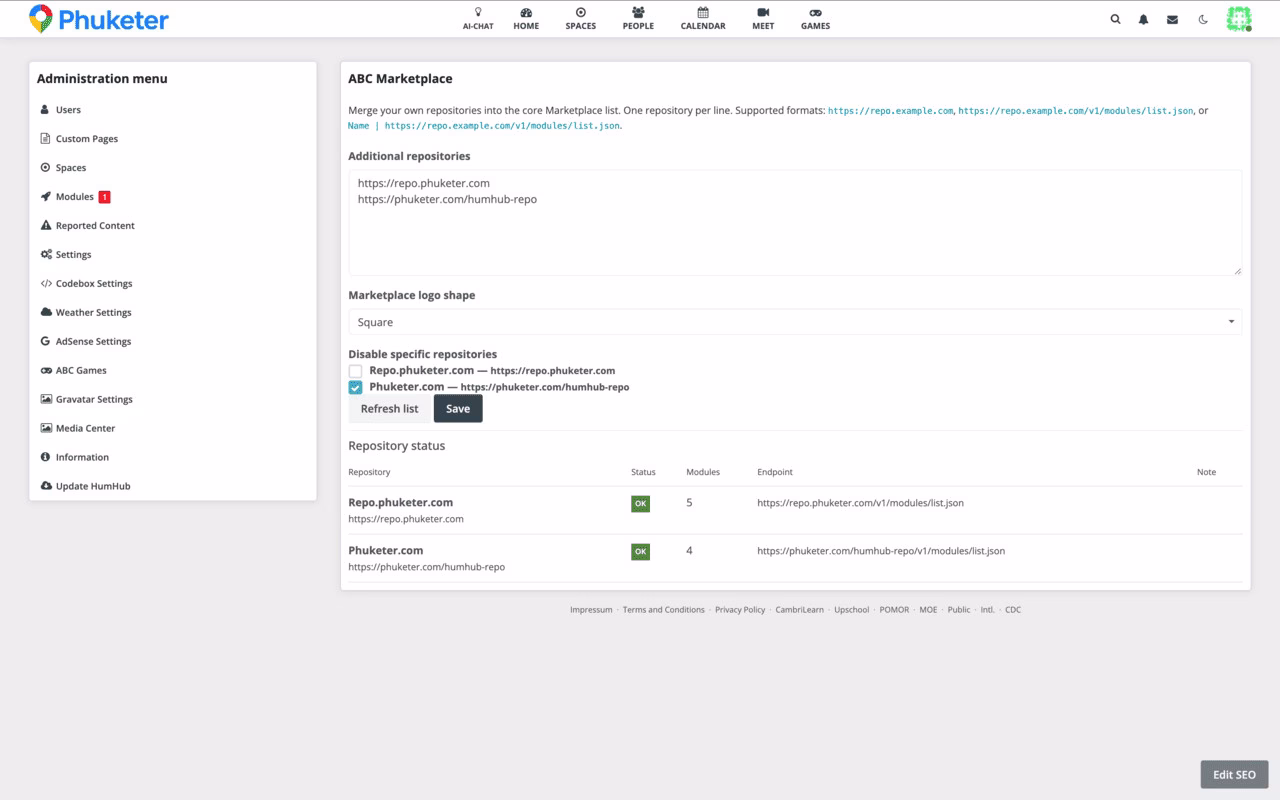The height and width of the screenshot is (800, 1280).
Task: Open the Calendar icon in top bar
Action: [703, 12]
